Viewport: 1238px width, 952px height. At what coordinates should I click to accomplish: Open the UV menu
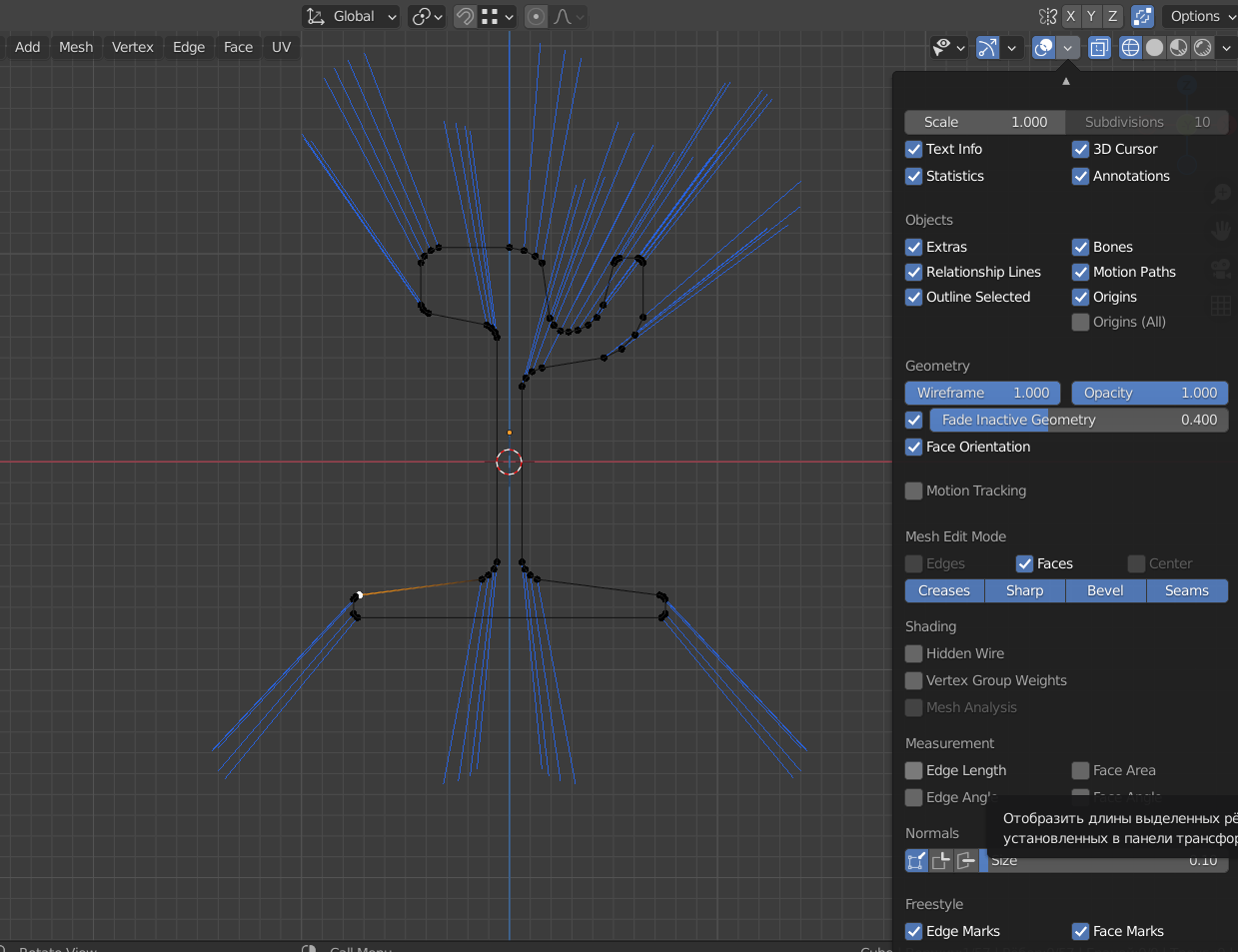click(x=281, y=47)
